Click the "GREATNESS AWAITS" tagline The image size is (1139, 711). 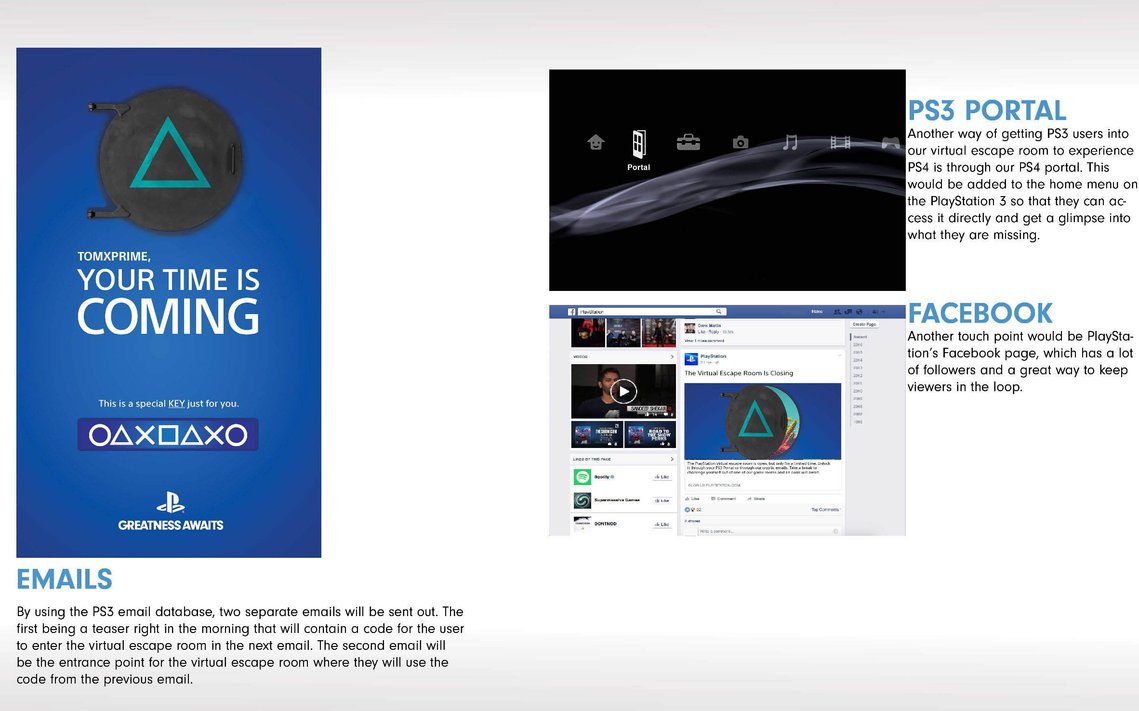[x=171, y=525]
